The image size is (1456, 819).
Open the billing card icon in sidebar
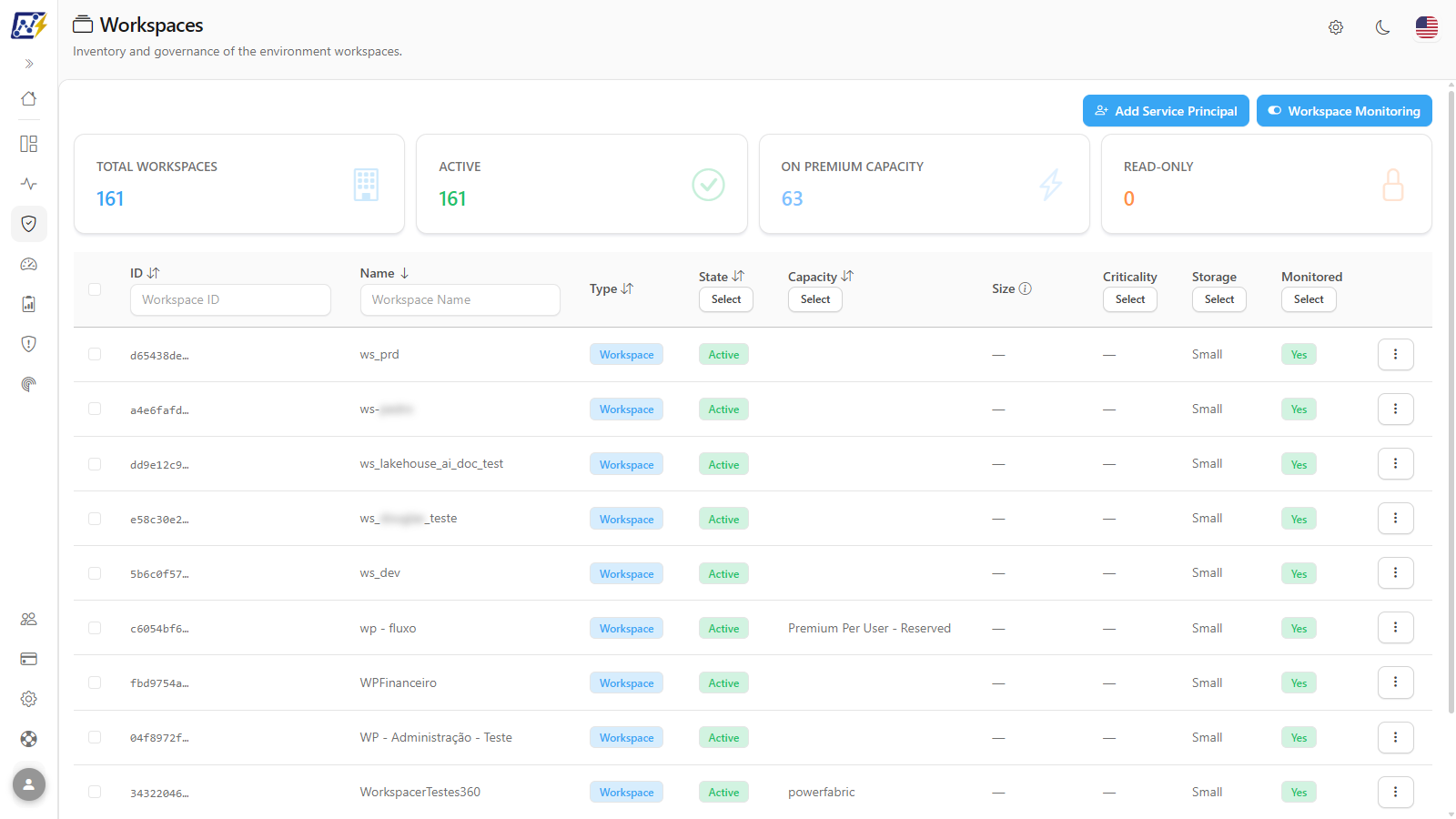click(x=29, y=659)
